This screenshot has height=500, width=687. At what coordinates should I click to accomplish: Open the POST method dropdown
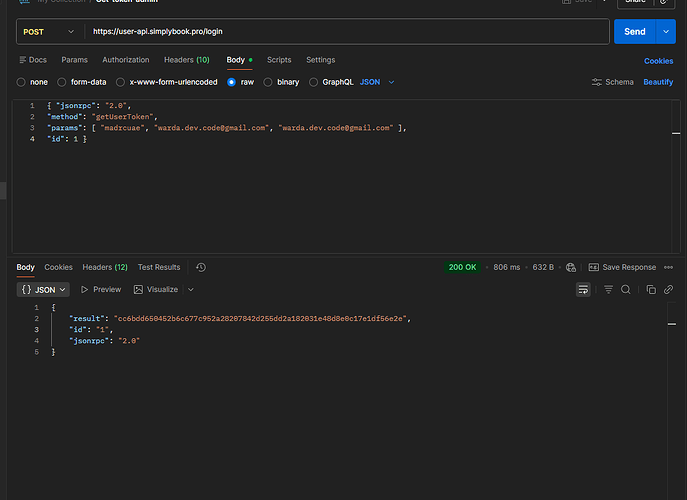tap(48, 32)
